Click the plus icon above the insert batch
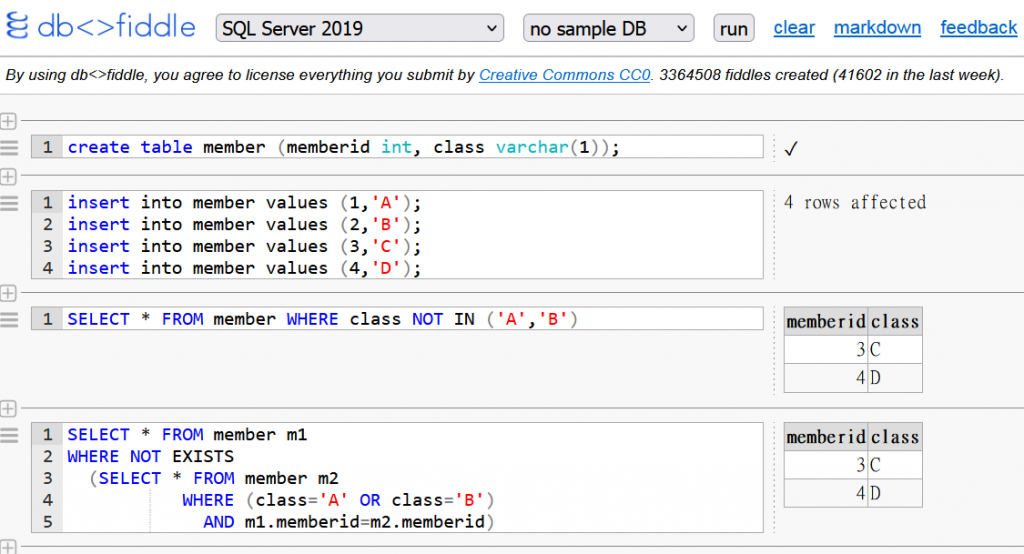Screen dimensions: 1024x554 click(8, 176)
